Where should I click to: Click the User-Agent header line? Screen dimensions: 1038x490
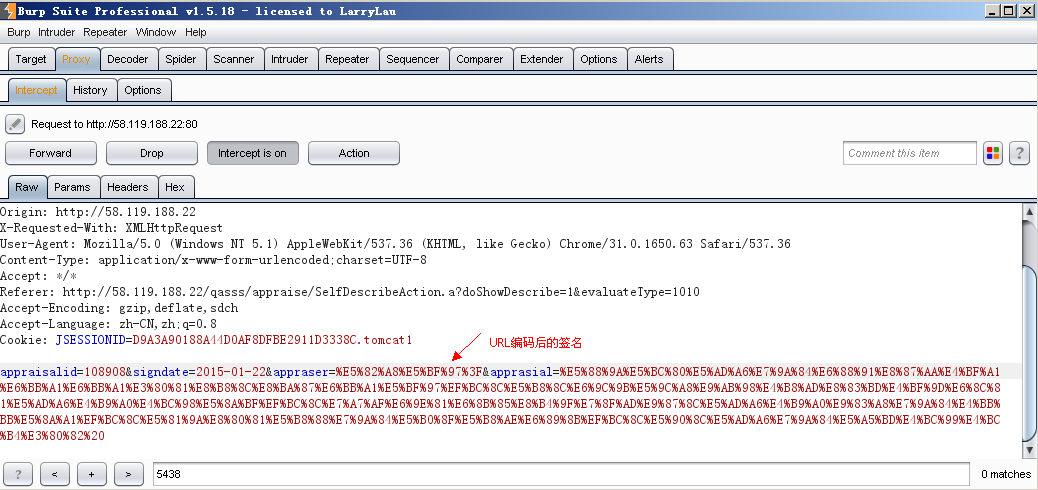pyautogui.click(x=395, y=244)
